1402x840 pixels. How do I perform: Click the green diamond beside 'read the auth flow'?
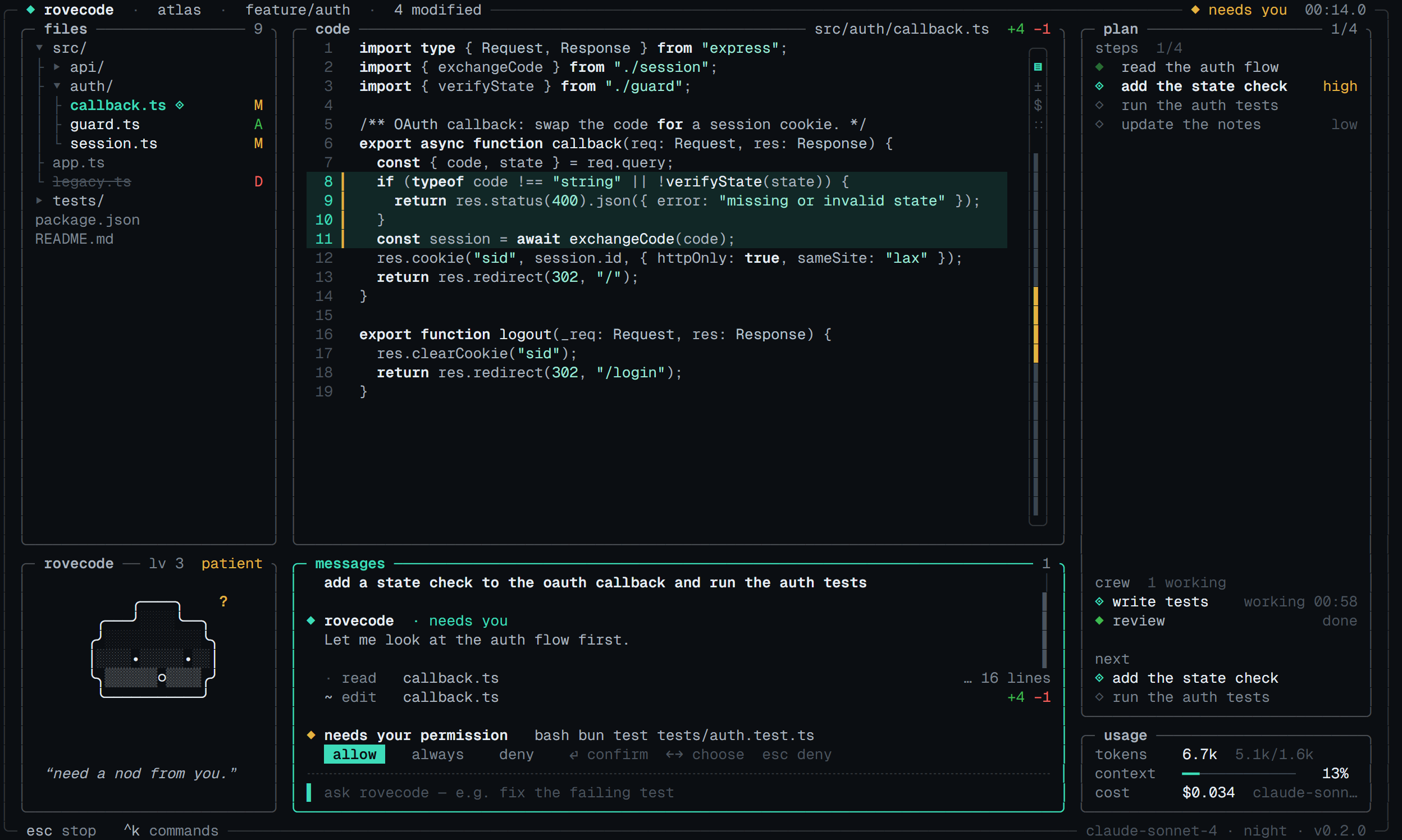1099,67
